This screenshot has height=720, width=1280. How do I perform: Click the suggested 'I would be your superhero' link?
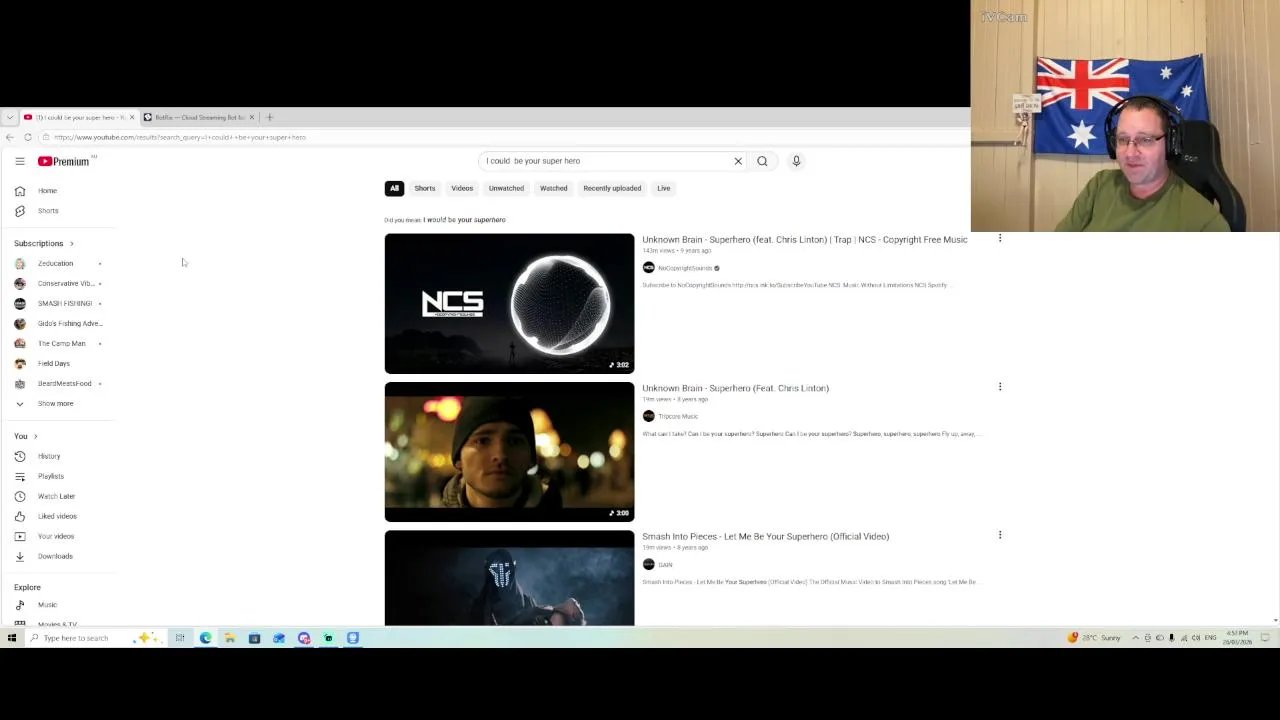464,220
